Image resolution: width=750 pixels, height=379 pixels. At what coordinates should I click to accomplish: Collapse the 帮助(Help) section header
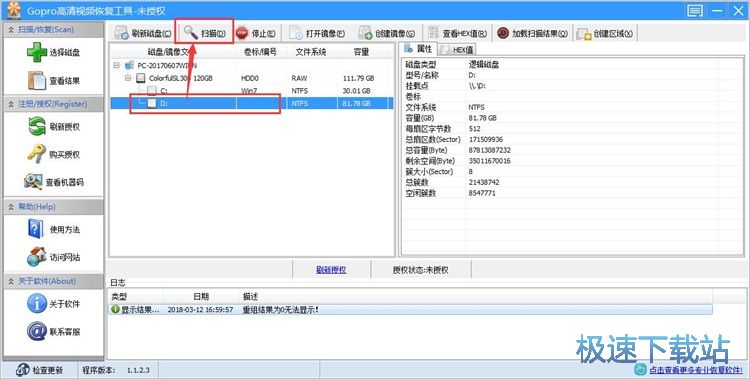[x=53, y=207]
